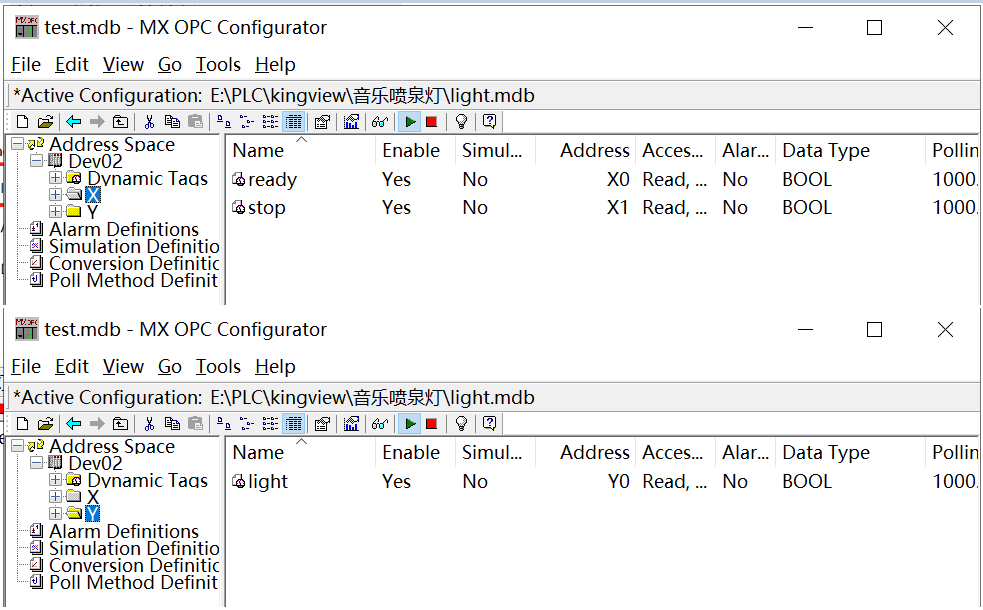The image size is (983, 610).
Task: Click Alar... column header in lower window
Action: (x=745, y=453)
